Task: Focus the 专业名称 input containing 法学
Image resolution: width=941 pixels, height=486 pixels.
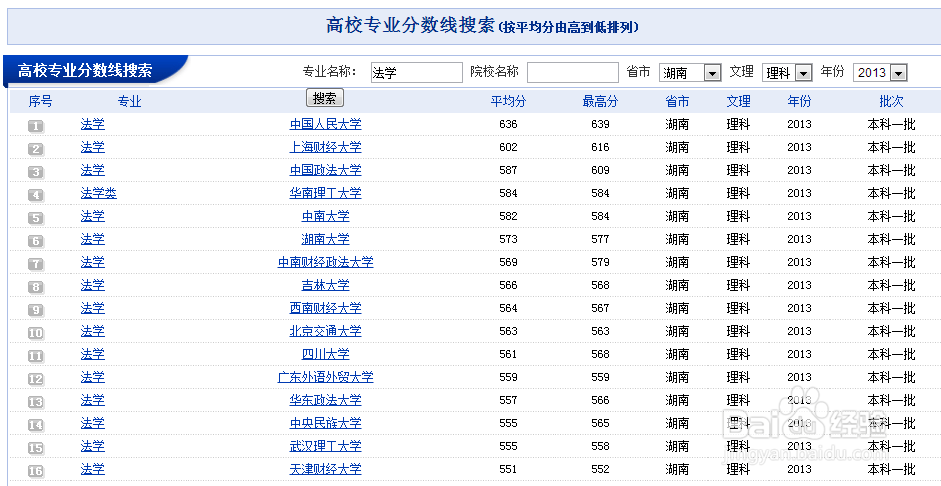Action: click(x=416, y=73)
